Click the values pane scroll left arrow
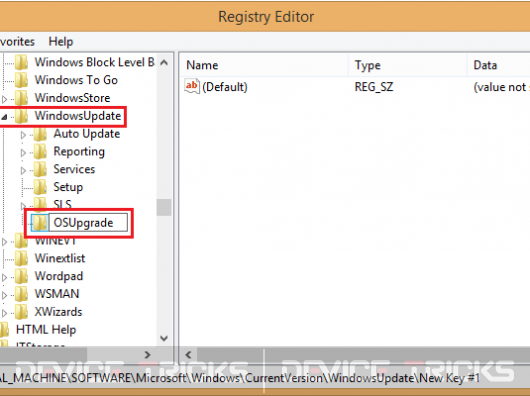Image resolution: width=530 pixels, height=396 pixels. (188, 355)
